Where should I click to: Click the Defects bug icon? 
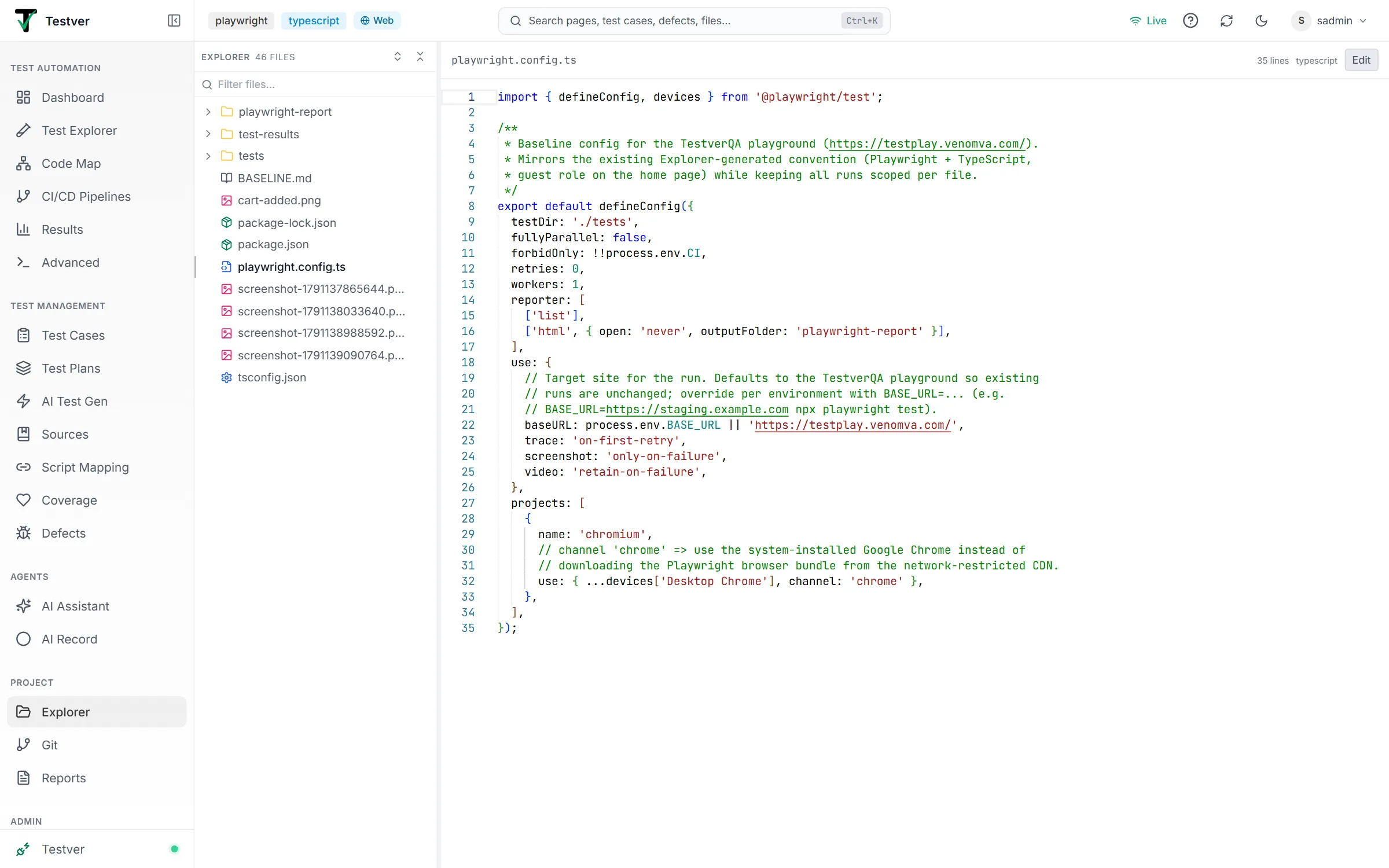click(23, 533)
